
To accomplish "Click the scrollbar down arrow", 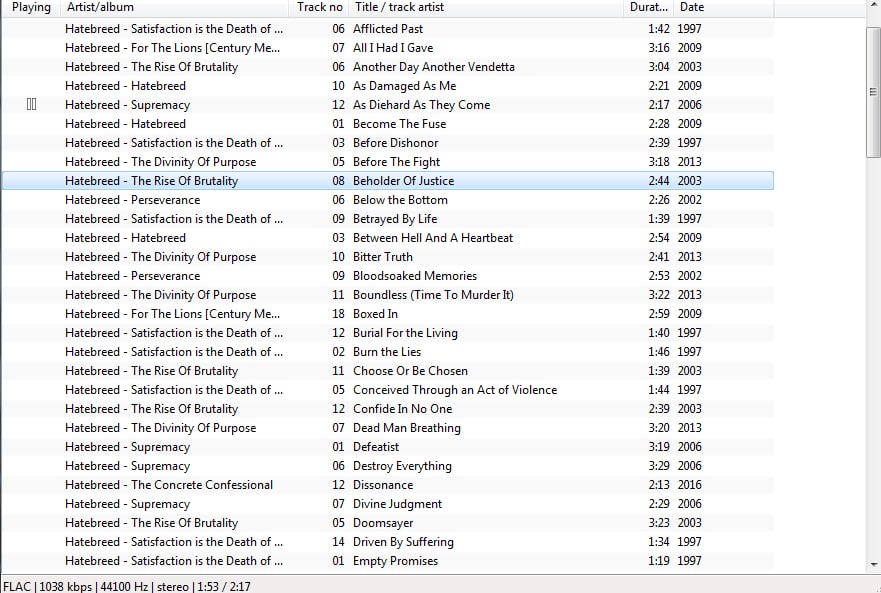I will click(x=873, y=564).
